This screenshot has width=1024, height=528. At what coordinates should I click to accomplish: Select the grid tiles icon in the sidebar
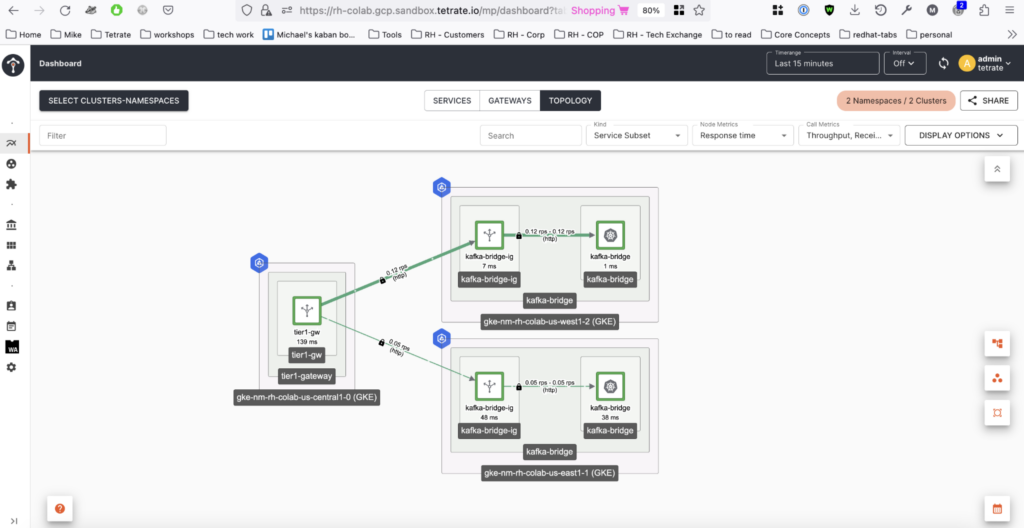tap(11, 246)
